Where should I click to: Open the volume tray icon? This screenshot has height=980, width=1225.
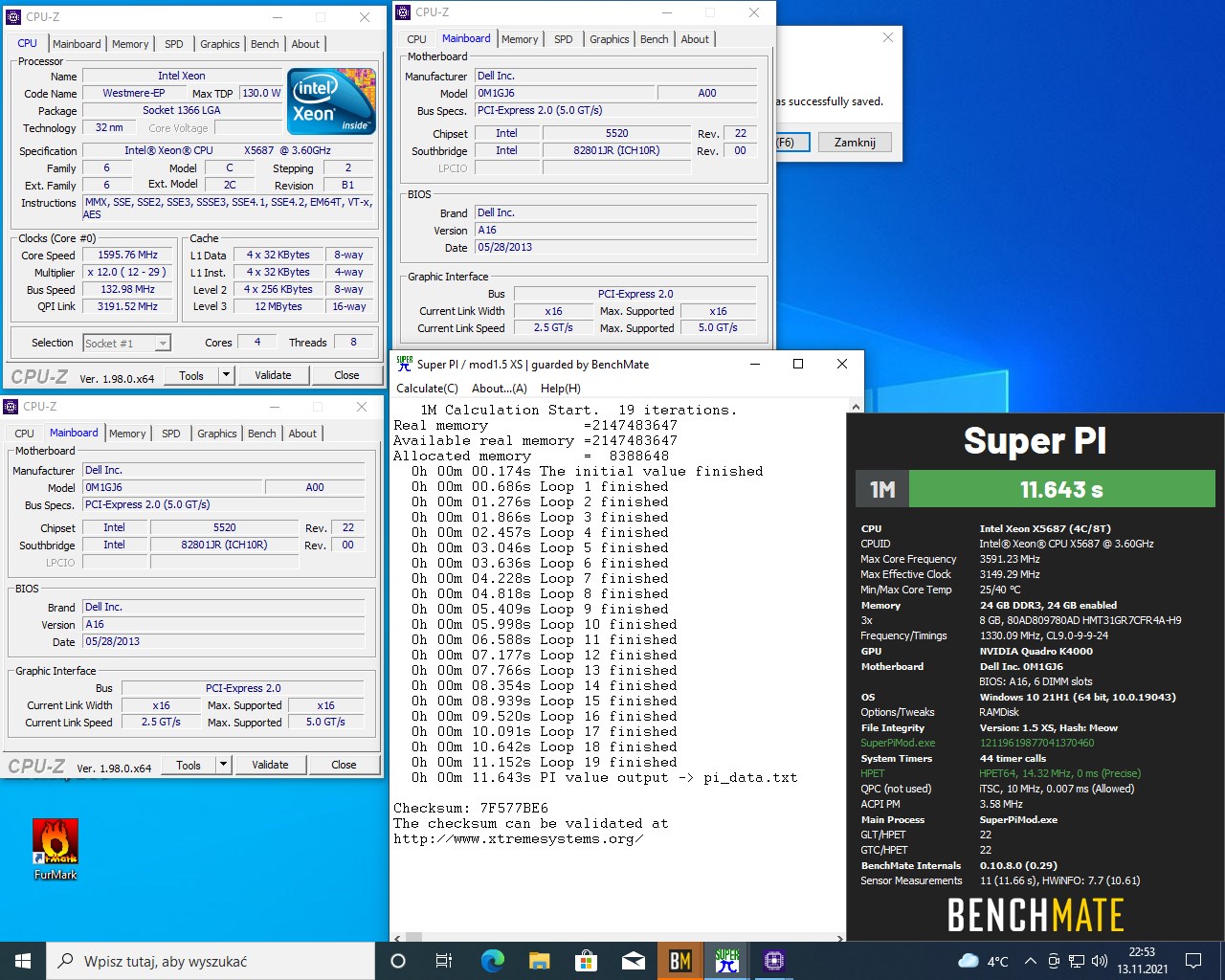coord(1100,961)
